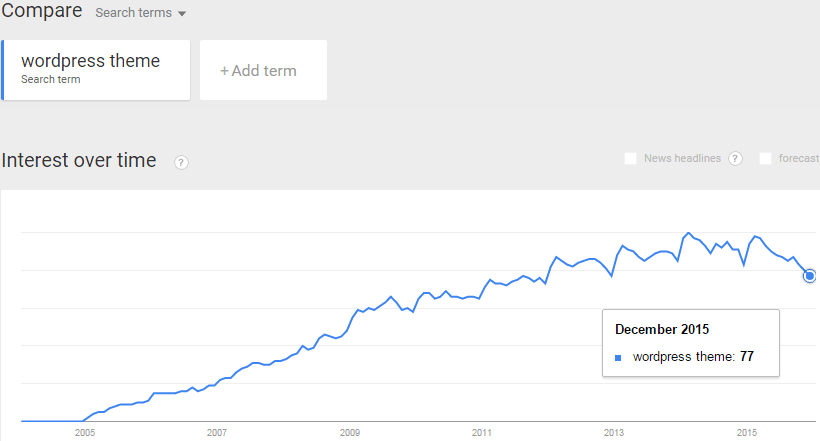820x441 pixels.
Task: Click the Compare heading
Action: (41, 12)
